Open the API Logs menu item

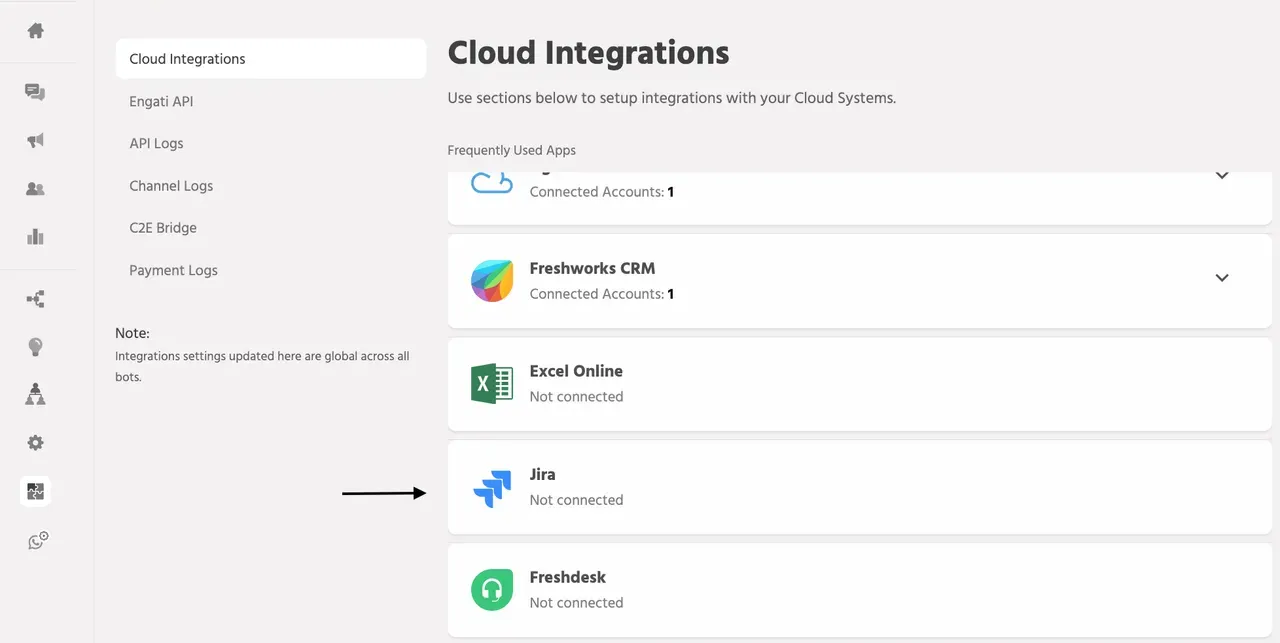[156, 143]
